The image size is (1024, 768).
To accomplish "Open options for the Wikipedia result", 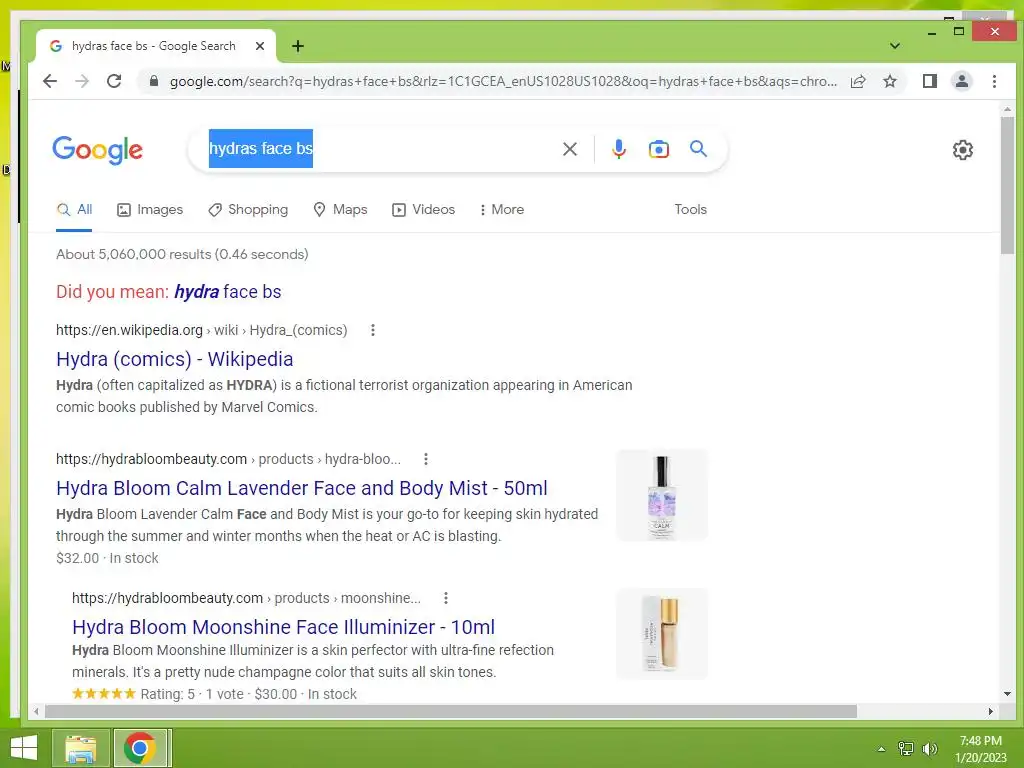I will (373, 330).
